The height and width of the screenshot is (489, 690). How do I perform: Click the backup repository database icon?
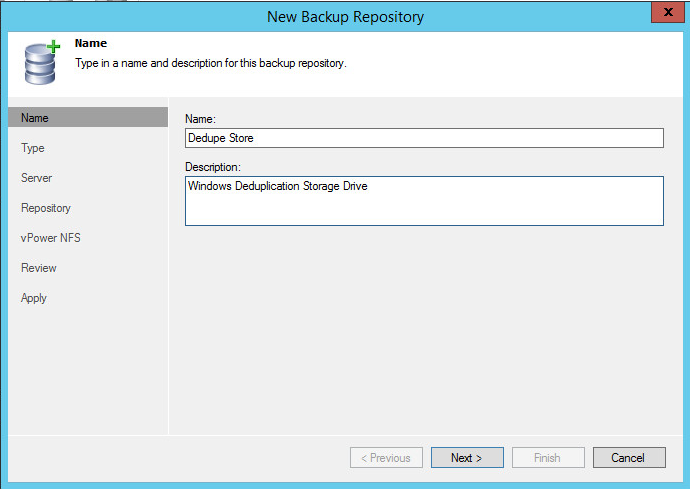(x=42, y=62)
